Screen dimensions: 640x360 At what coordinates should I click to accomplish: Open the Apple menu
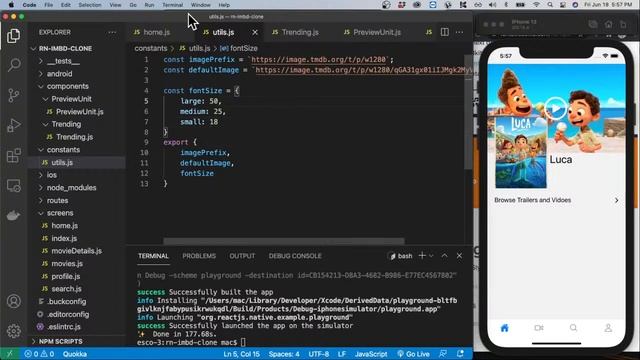pos(11,5)
